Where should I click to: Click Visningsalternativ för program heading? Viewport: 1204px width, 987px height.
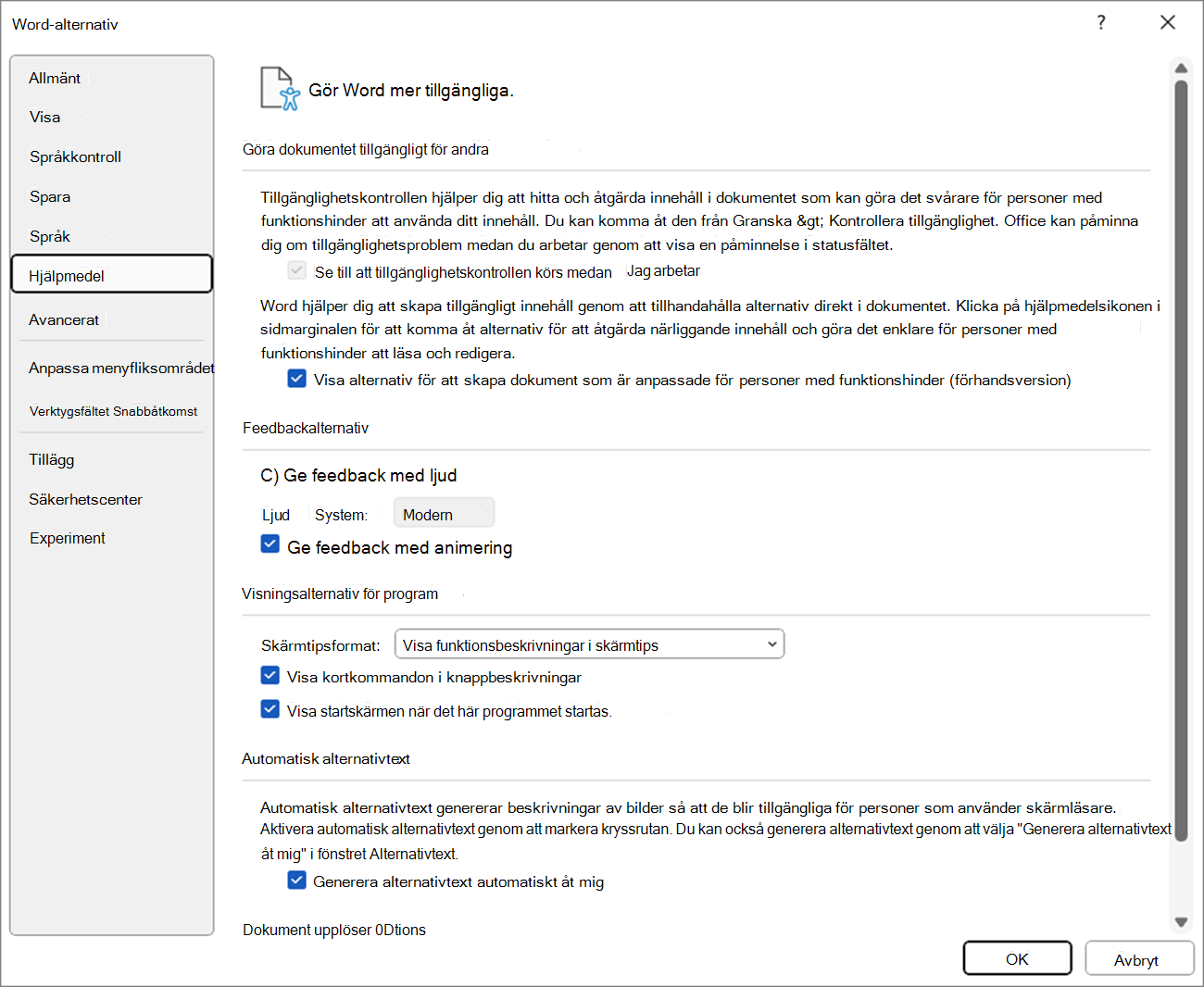[x=340, y=593]
